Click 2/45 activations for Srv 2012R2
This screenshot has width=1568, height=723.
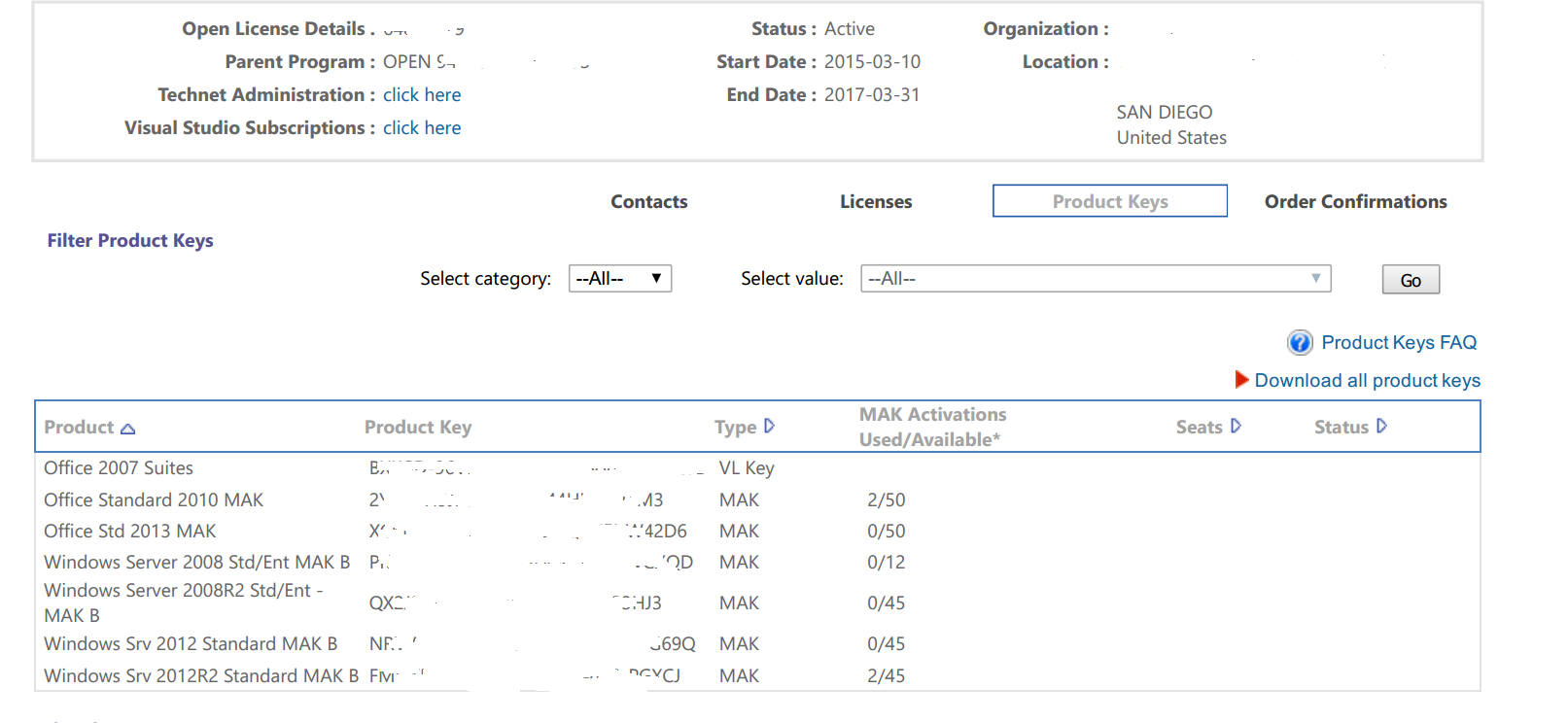pos(887,675)
